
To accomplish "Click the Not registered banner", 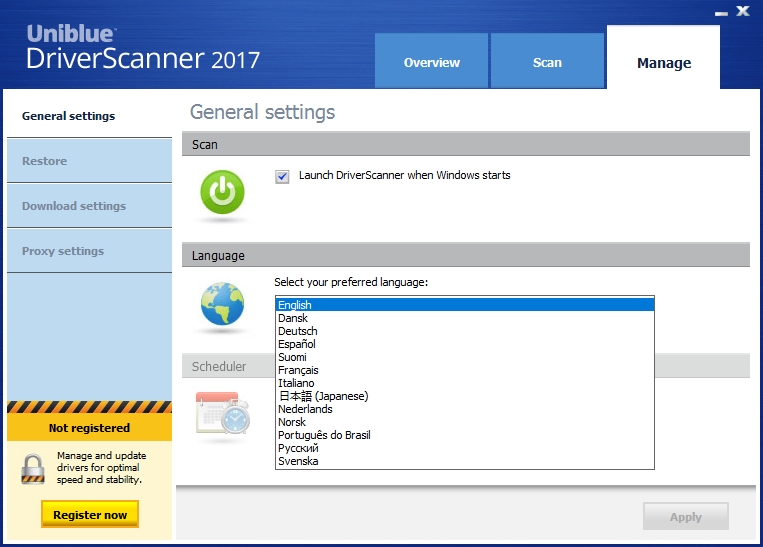I will tap(90, 428).
